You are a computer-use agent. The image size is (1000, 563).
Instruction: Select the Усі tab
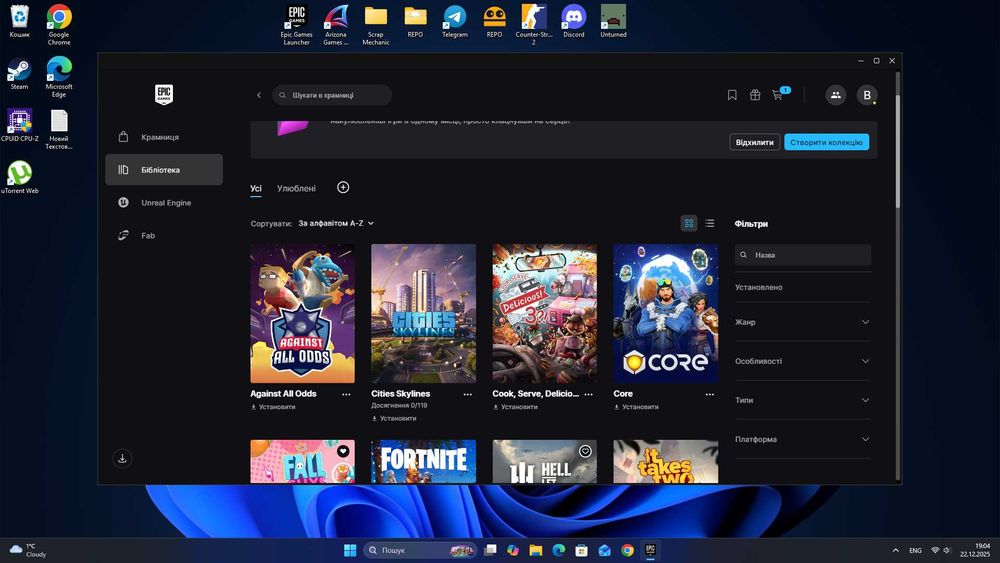[256, 189]
